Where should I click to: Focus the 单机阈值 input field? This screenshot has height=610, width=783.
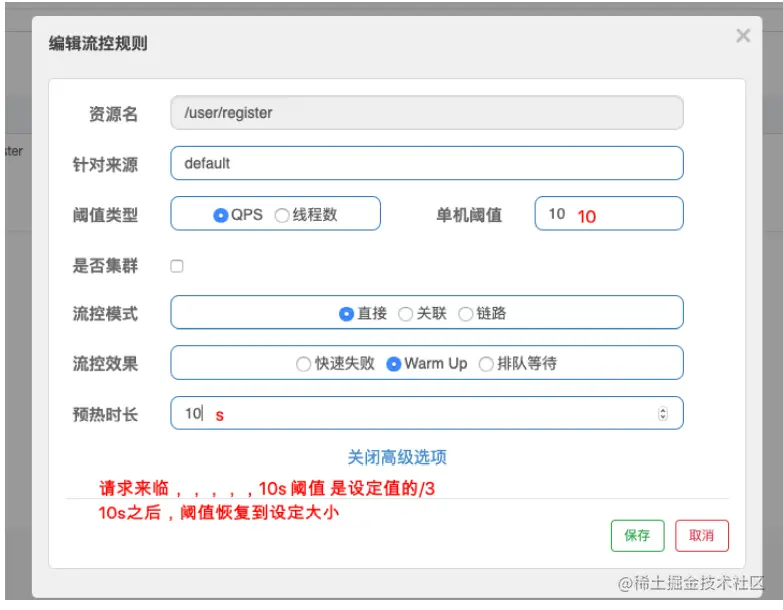coord(609,214)
